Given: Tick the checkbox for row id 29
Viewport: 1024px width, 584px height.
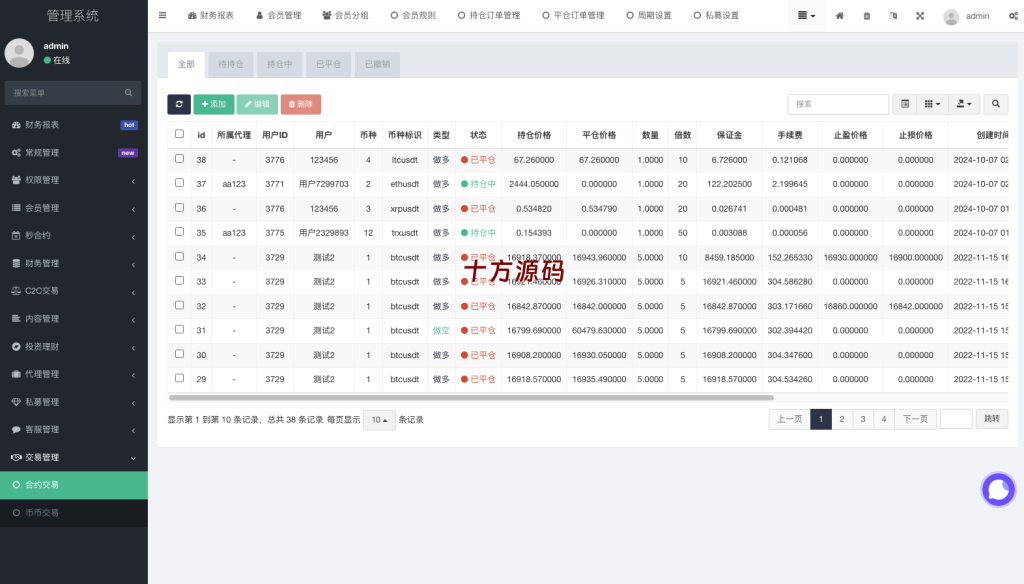Looking at the screenshot, I should coord(180,378).
